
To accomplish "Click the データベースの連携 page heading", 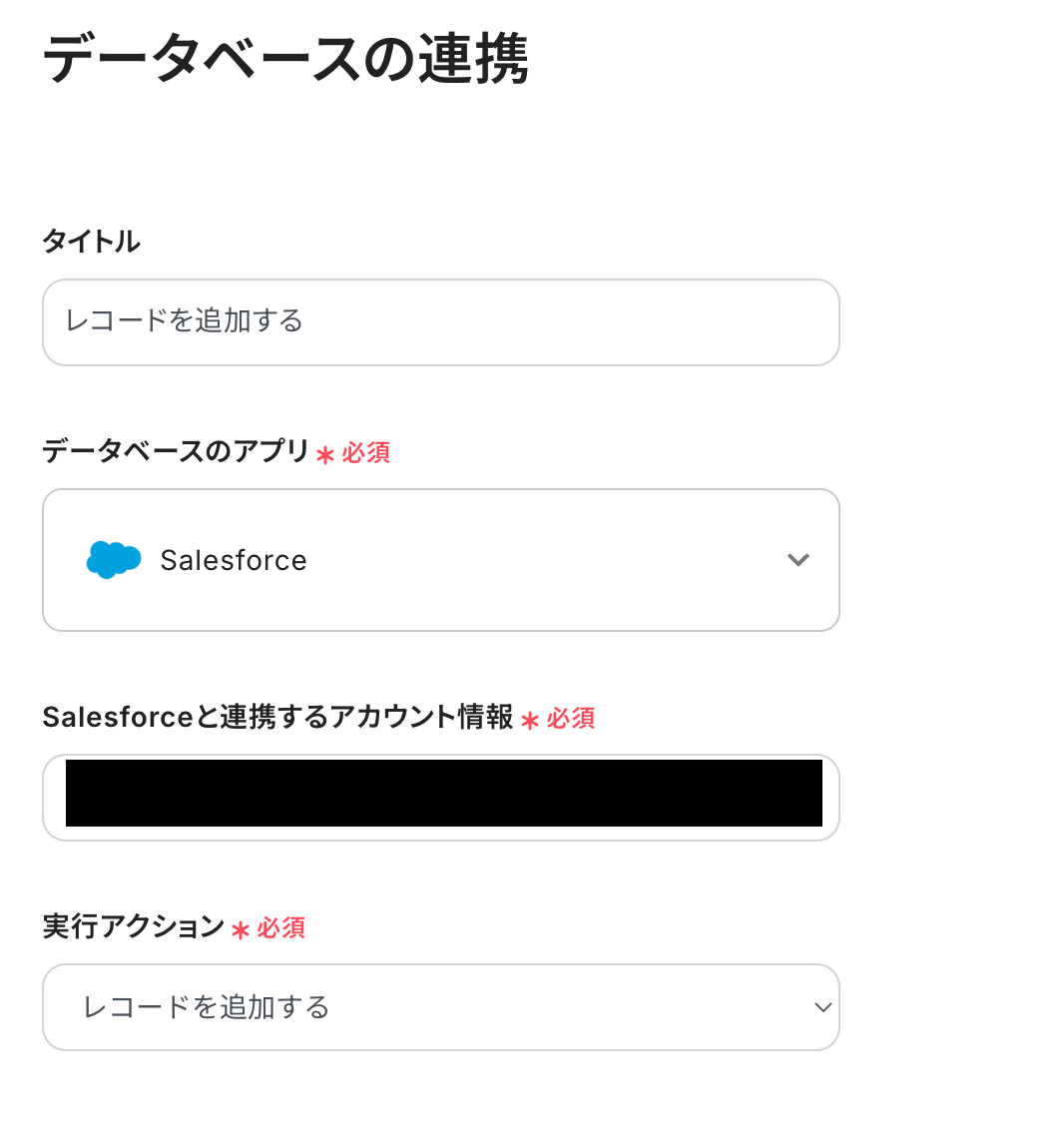I will (x=284, y=59).
